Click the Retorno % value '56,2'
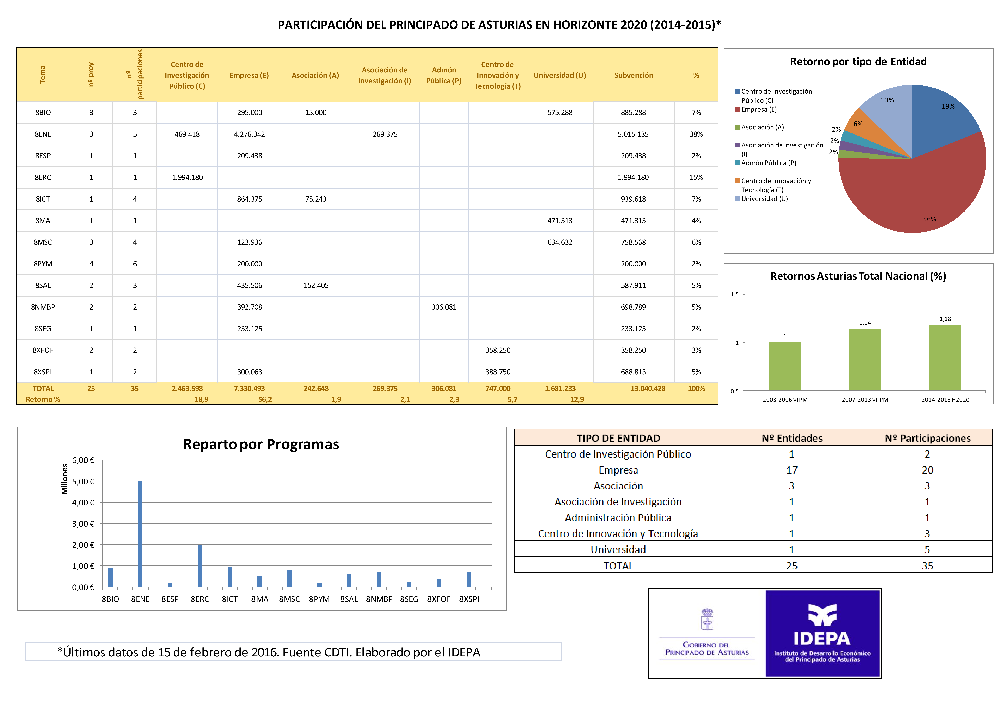The image size is (1000, 707). 265,400
